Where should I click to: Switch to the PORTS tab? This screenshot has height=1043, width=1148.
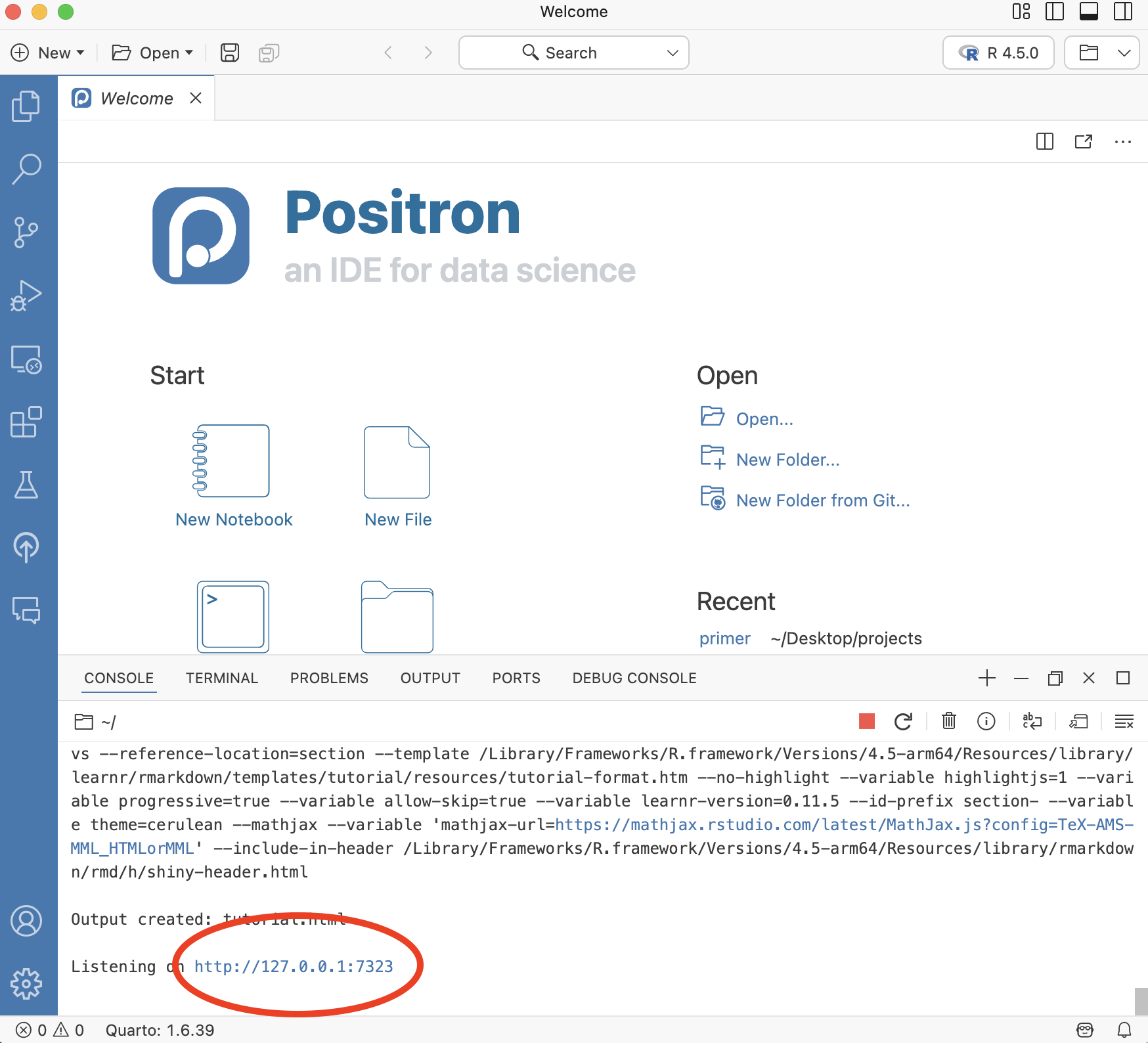pyautogui.click(x=516, y=678)
